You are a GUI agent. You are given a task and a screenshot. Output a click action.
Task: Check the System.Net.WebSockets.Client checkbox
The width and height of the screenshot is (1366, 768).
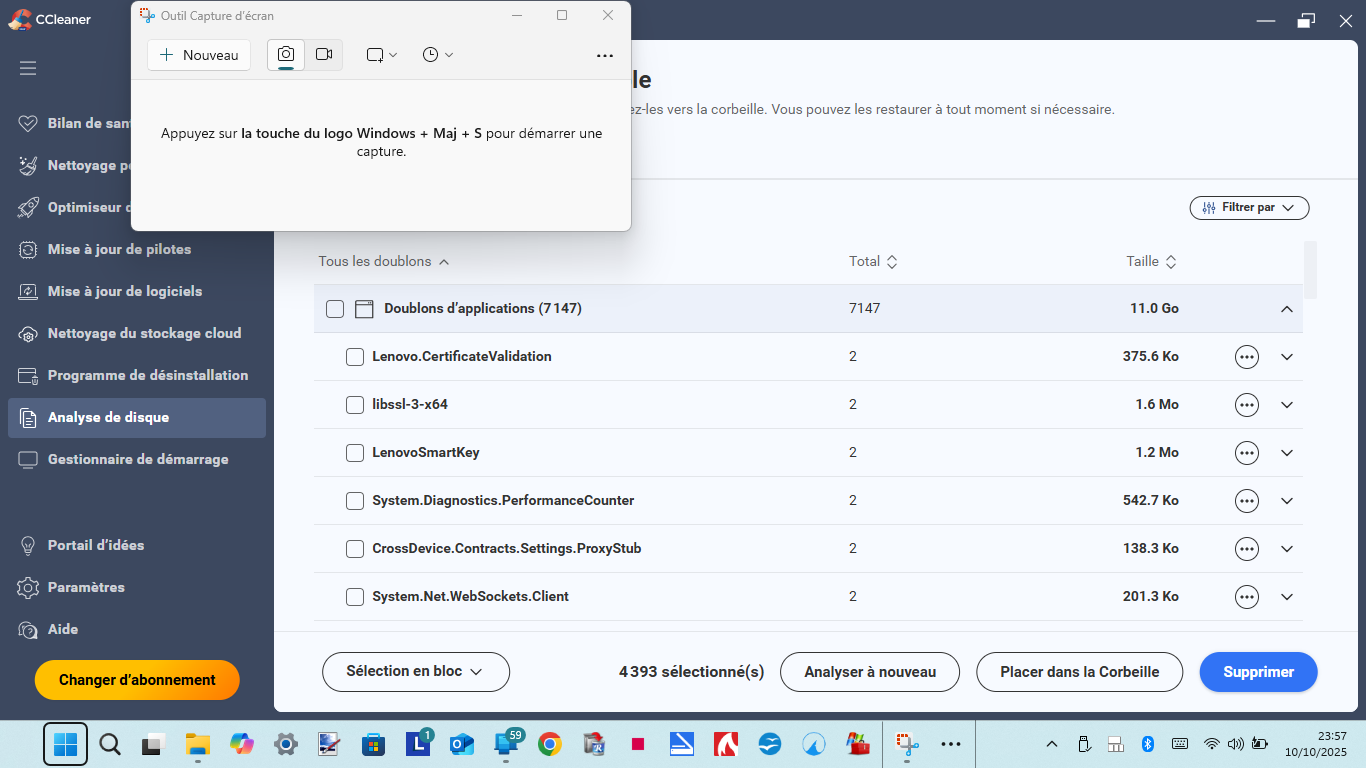click(355, 597)
